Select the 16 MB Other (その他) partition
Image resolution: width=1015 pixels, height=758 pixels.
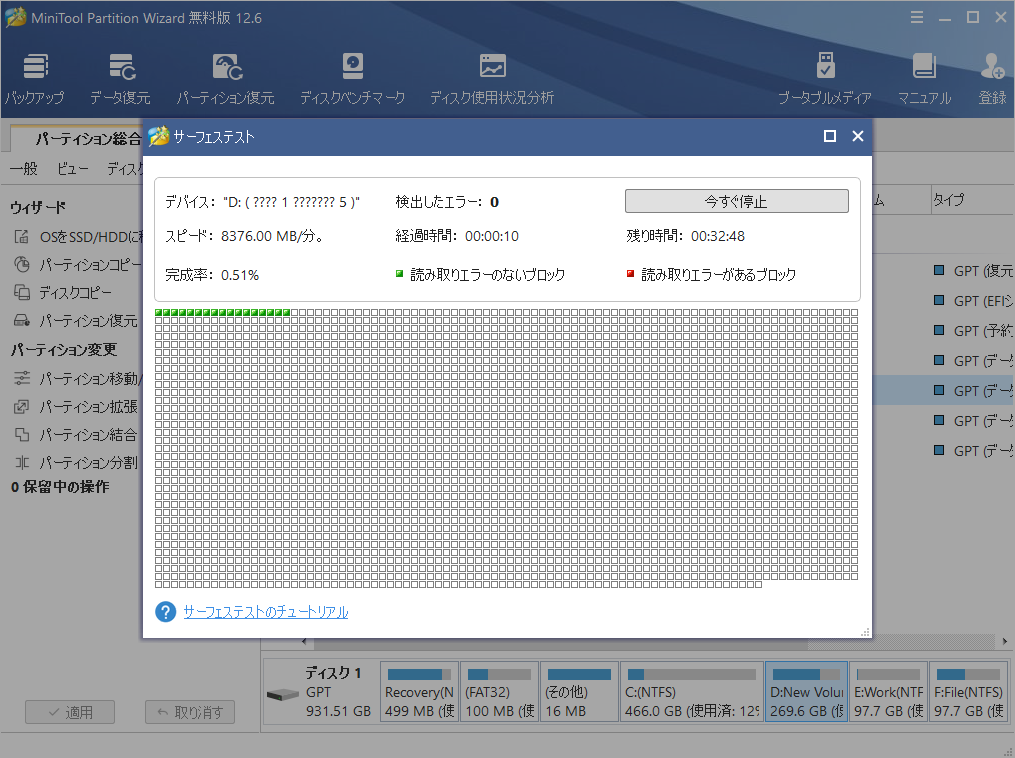pos(579,692)
